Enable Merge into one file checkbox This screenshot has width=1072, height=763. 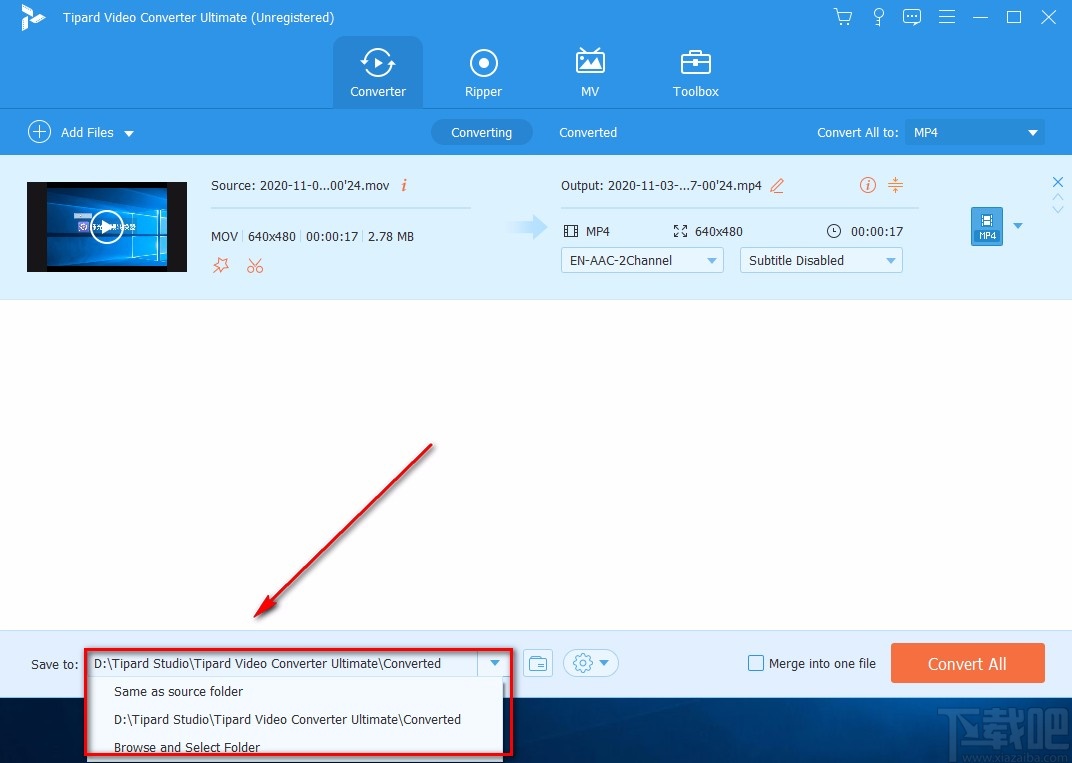(x=755, y=663)
